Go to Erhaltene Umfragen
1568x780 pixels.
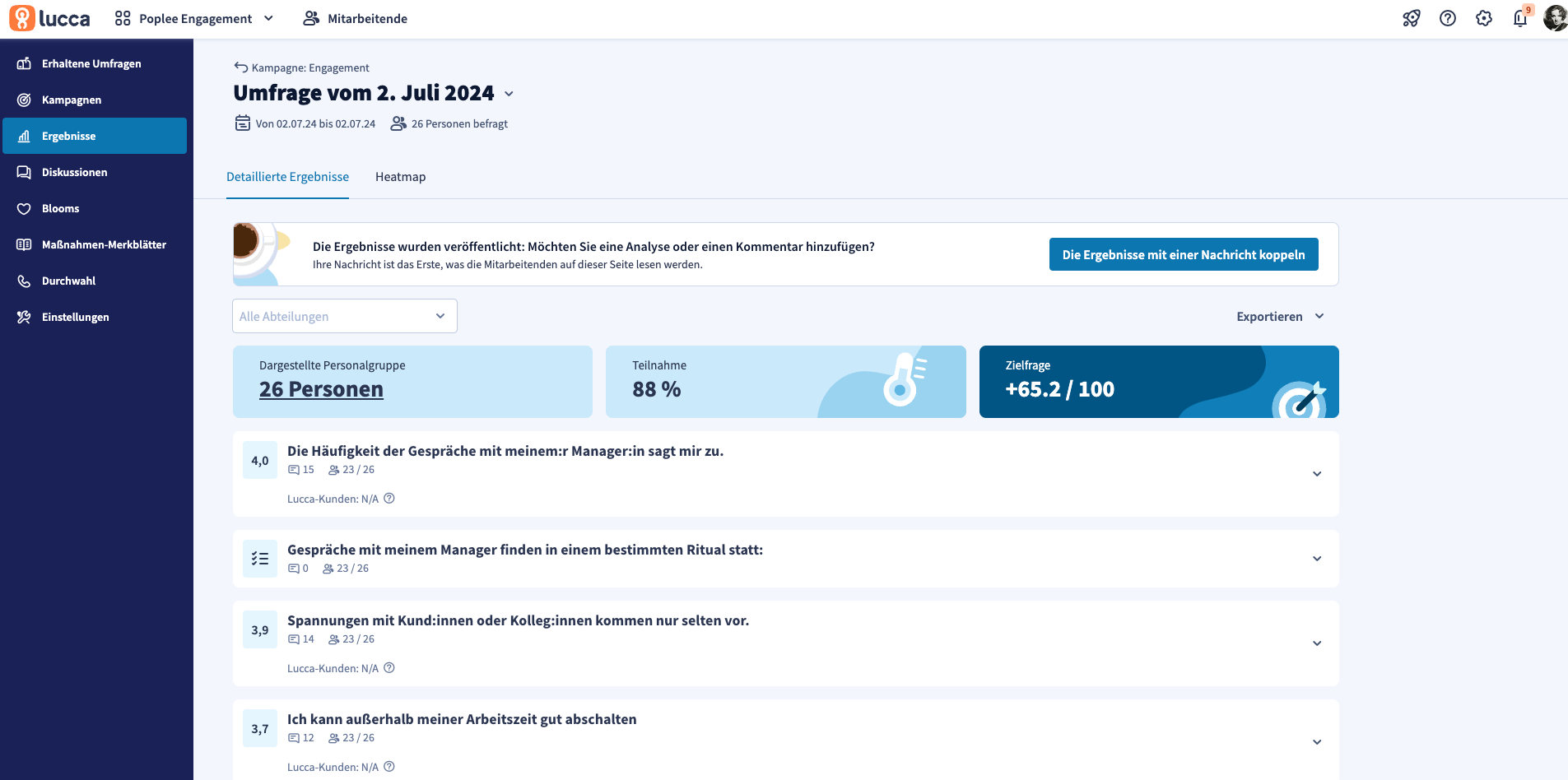point(95,63)
